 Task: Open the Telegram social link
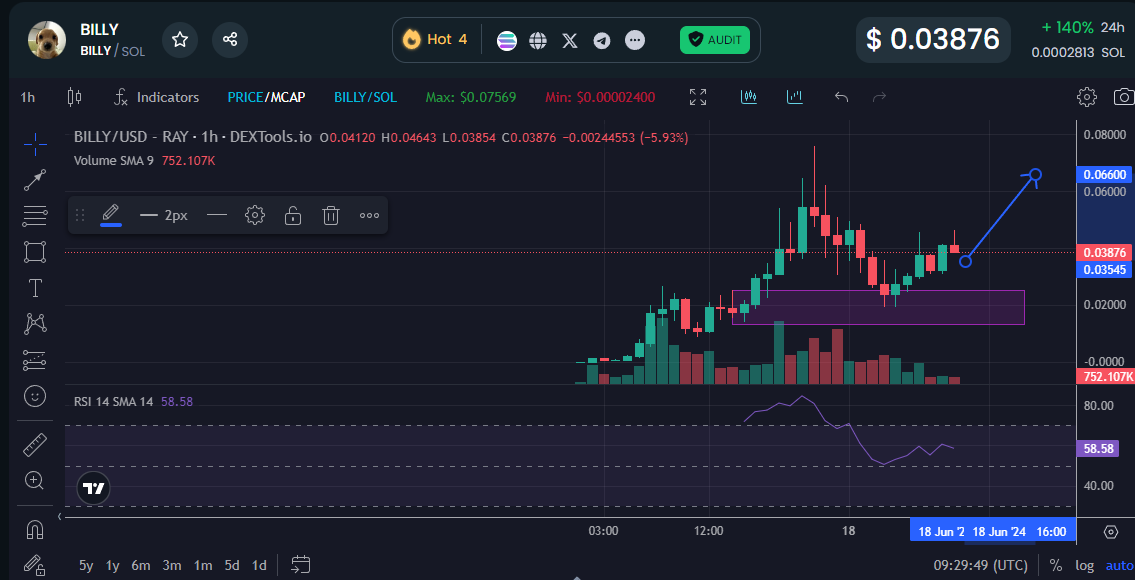click(602, 40)
